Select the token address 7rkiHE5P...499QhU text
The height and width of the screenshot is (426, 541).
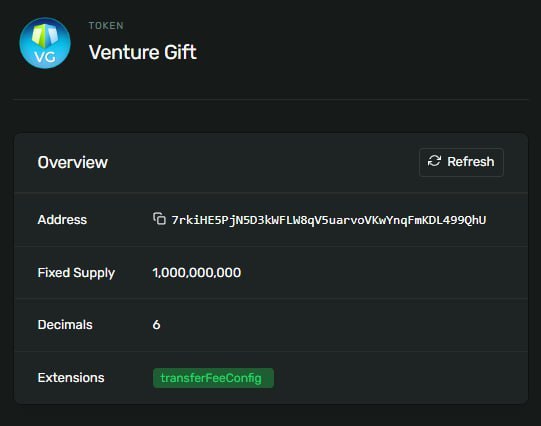pos(329,220)
